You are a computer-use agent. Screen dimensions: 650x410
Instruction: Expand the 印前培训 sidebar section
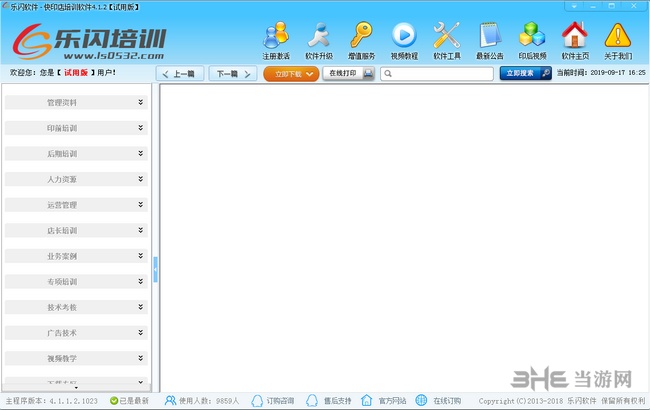(76, 128)
